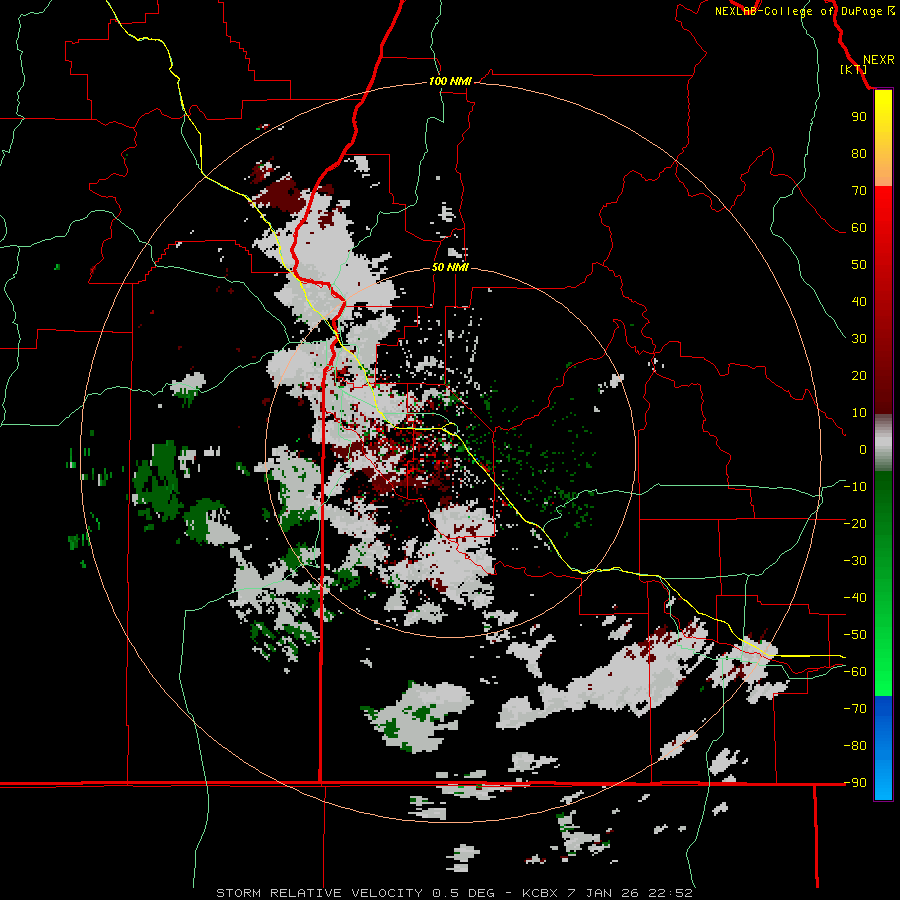Click the 60 value on velocity scale
The width and height of the screenshot is (900, 900).
click(x=859, y=227)
